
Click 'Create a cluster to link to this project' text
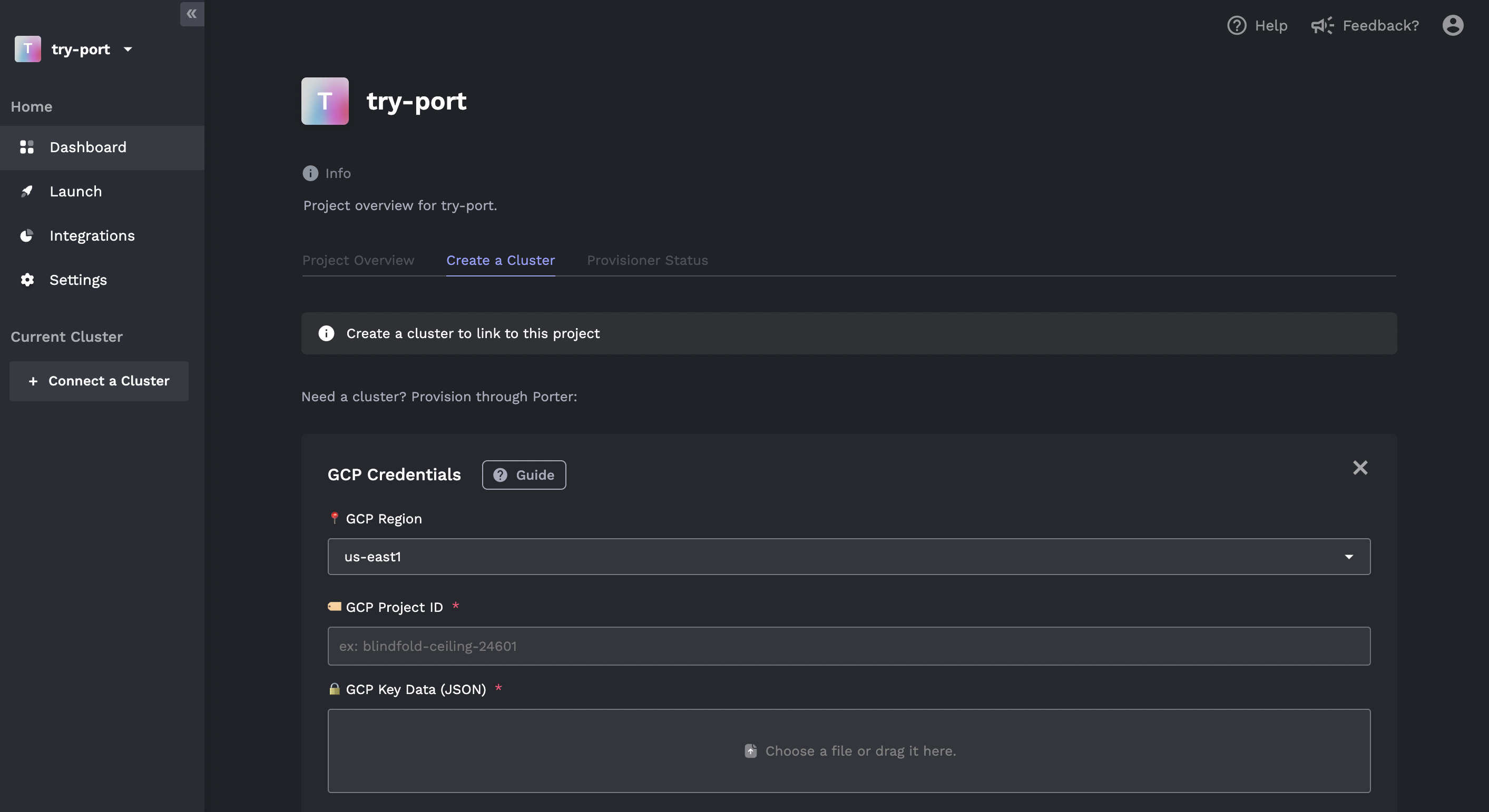pos(473,334)
